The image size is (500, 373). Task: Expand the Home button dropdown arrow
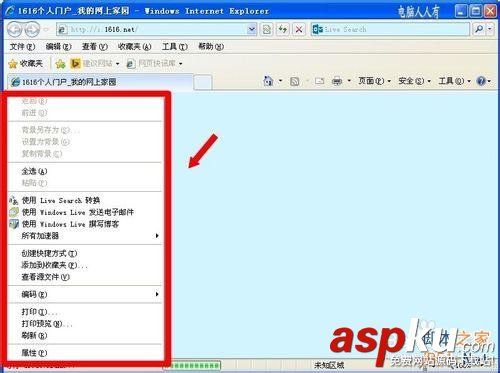(280, 81)
